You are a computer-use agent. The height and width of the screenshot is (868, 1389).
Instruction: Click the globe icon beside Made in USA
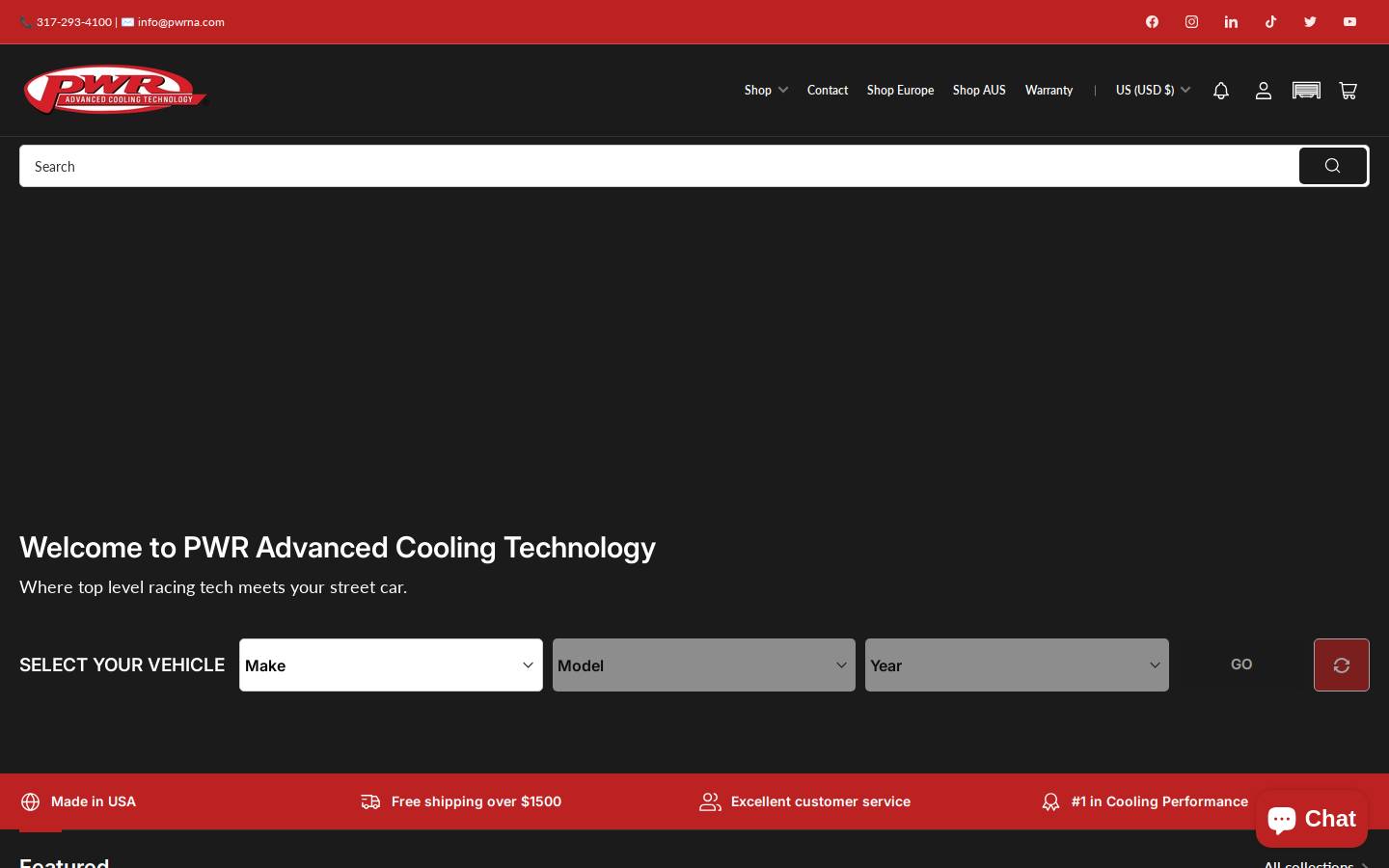pyautogui.click(x=31, y=801)
